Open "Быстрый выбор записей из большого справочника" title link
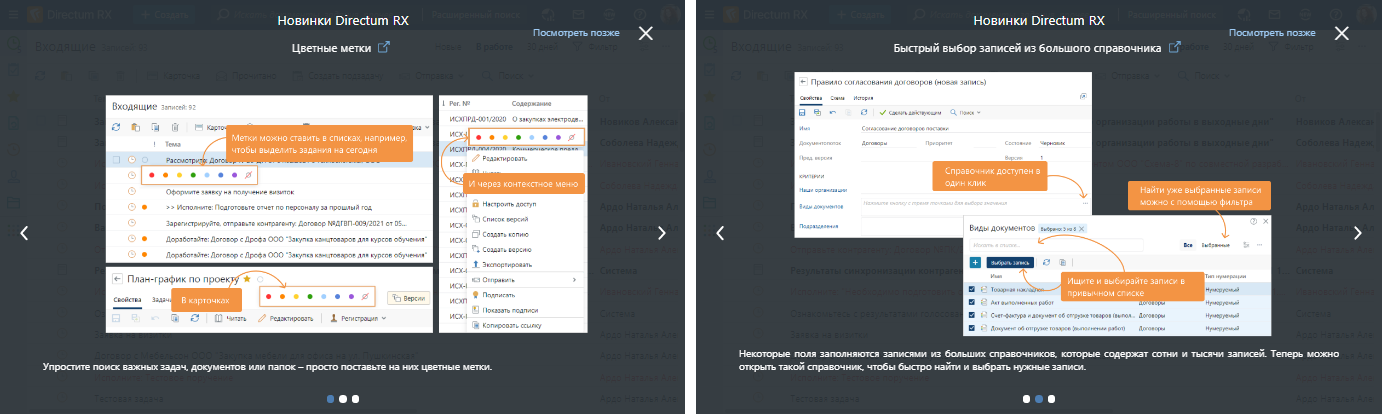This screenshot has width=1382, height=414. click(1027, 48)
